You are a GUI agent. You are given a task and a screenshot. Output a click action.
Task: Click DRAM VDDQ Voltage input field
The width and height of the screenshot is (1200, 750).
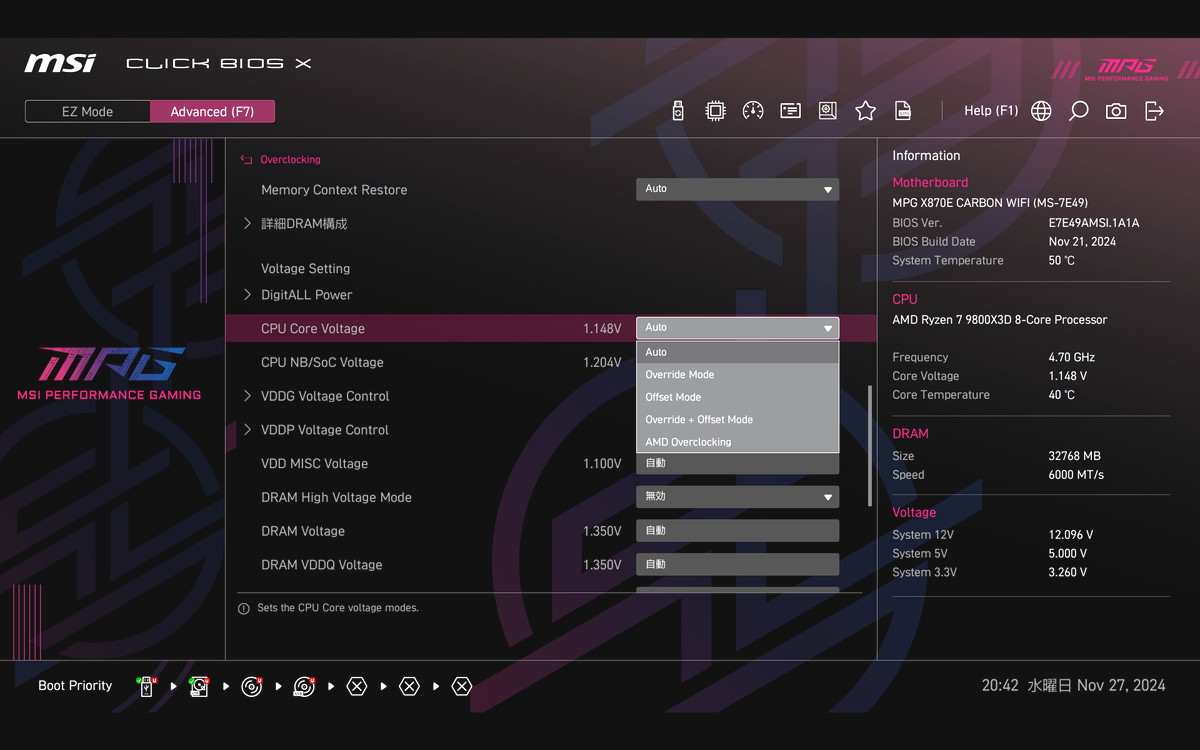[x=737, y=565]
